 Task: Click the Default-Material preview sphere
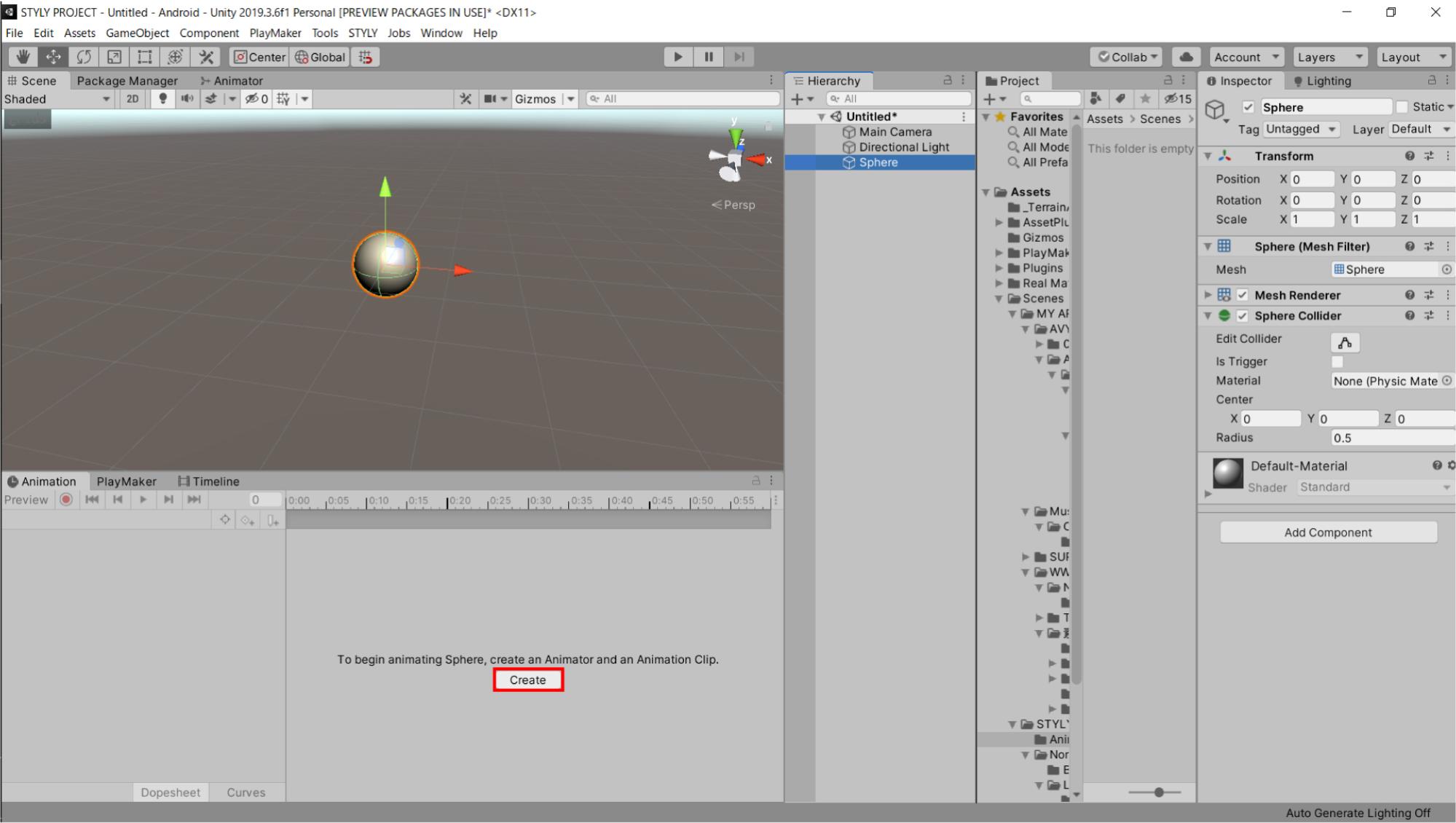click(1228, 473)
